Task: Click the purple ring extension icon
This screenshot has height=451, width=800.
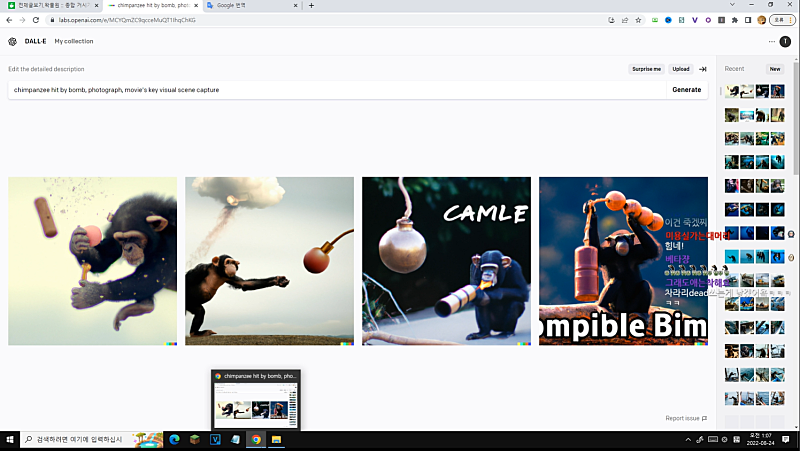Action: pyautogui.click(x=708, y=20)
